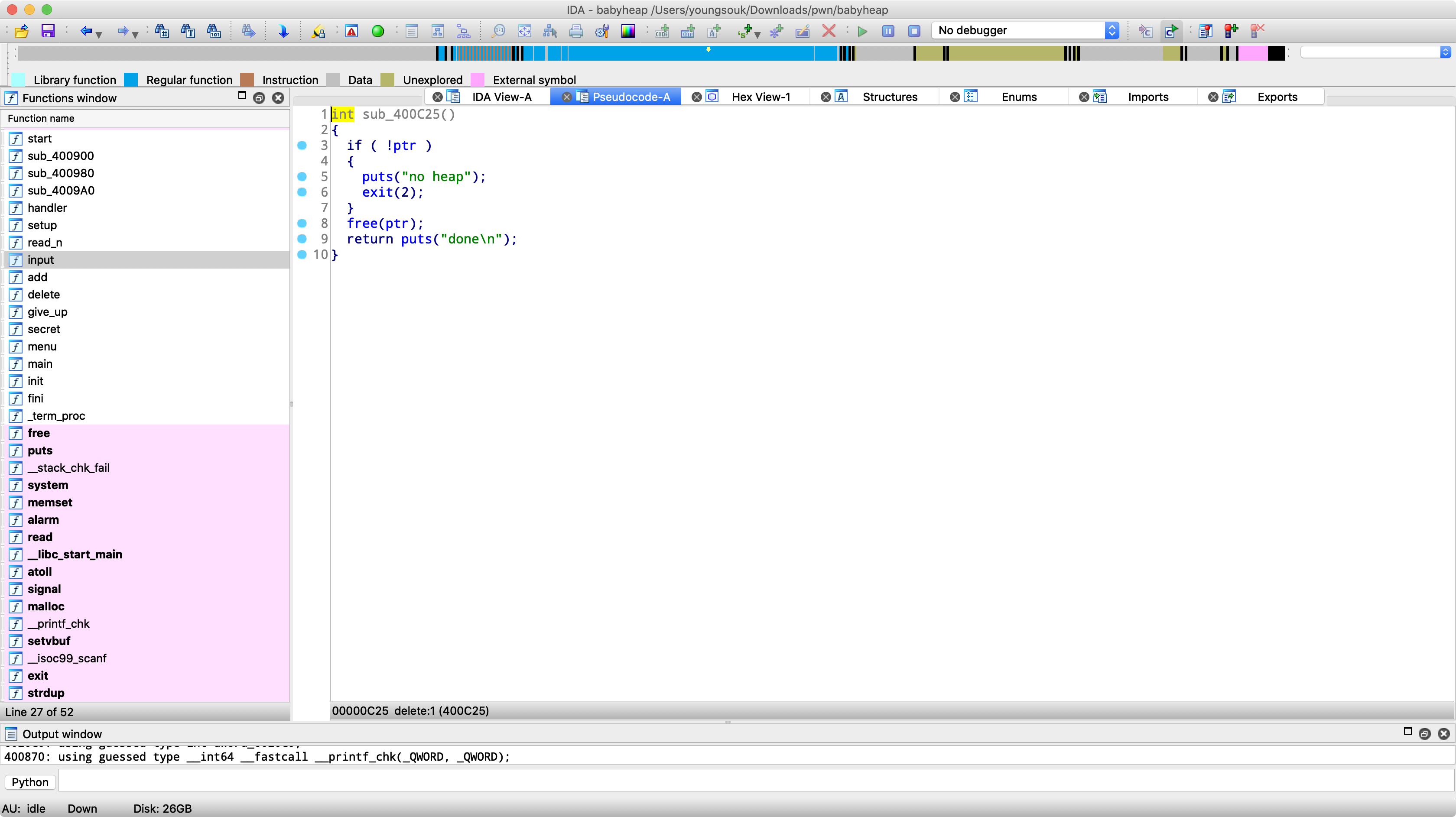
Task: Switch to the Hex View-1 tab
Action: coord(760,97)
